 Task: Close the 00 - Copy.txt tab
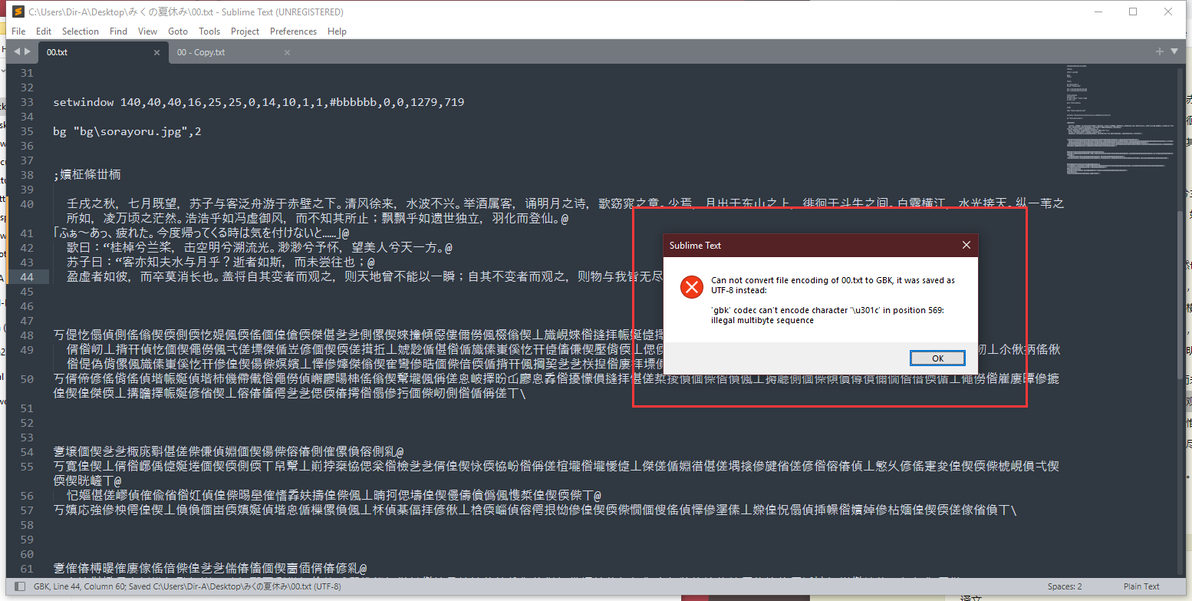(x=287, y=52)
